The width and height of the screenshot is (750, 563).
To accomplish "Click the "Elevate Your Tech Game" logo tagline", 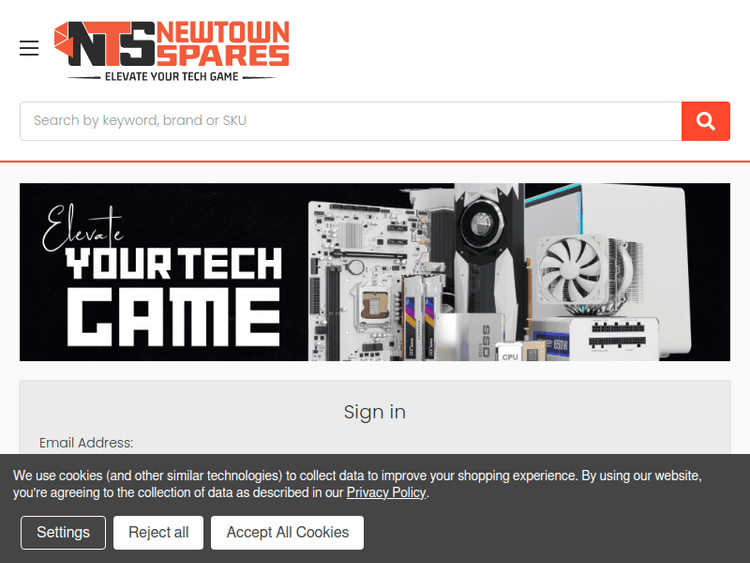I will tap(172, 77).
